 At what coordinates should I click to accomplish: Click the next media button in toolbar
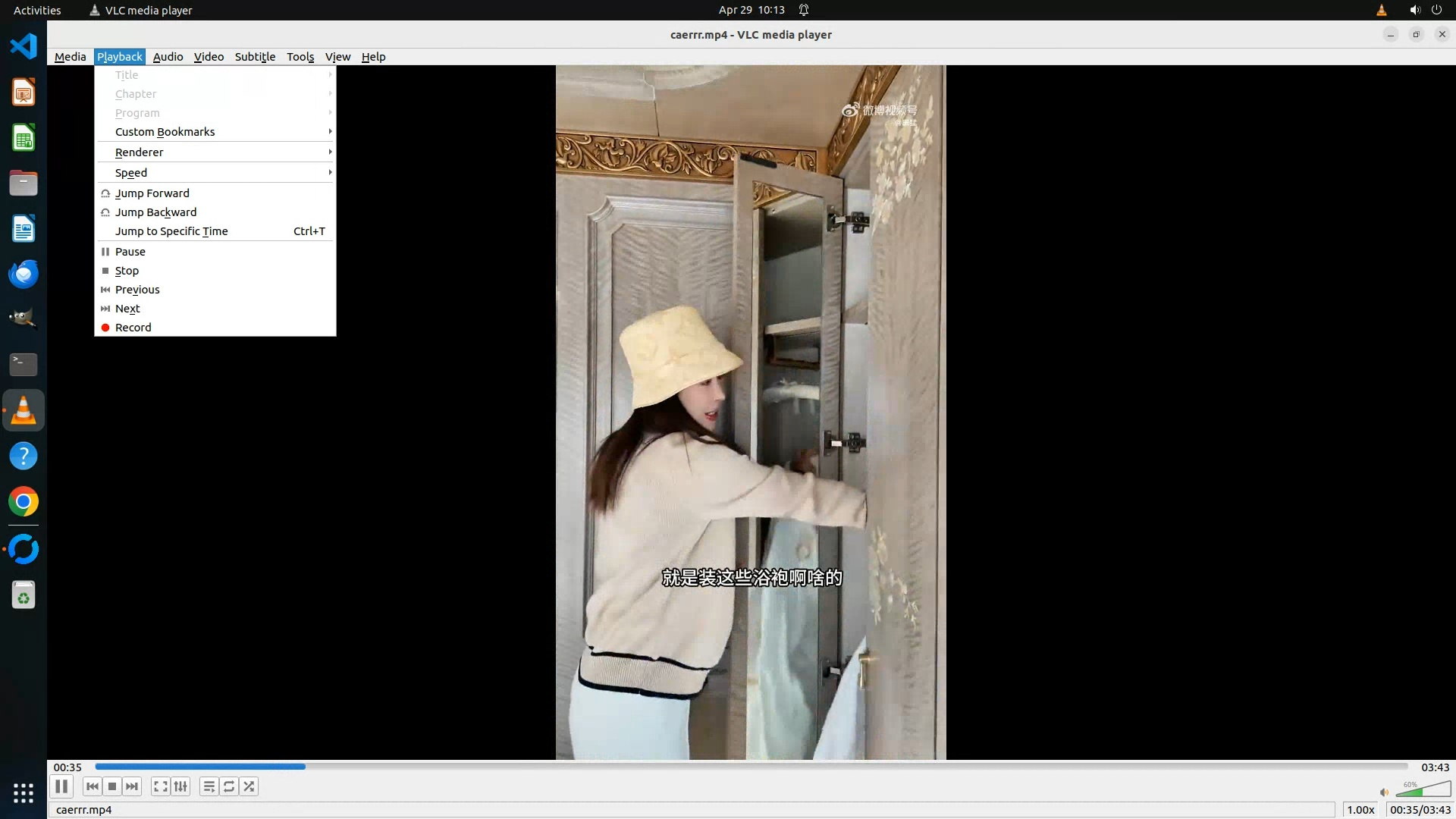click(132, 786)
